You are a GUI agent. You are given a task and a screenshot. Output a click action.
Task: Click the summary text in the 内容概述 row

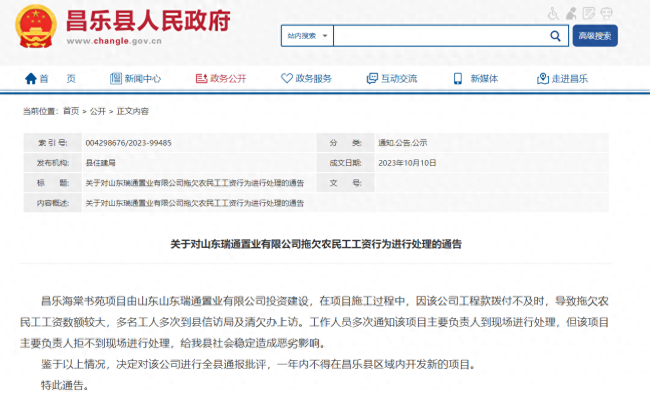195,203
